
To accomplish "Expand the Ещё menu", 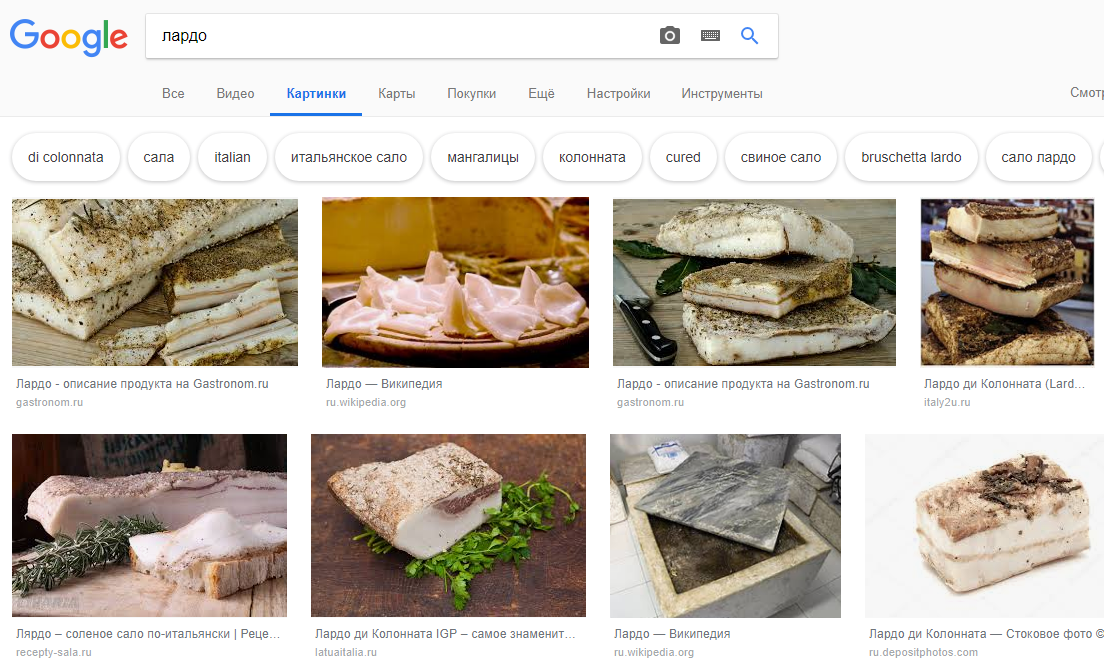I will [x=541, y=94].
